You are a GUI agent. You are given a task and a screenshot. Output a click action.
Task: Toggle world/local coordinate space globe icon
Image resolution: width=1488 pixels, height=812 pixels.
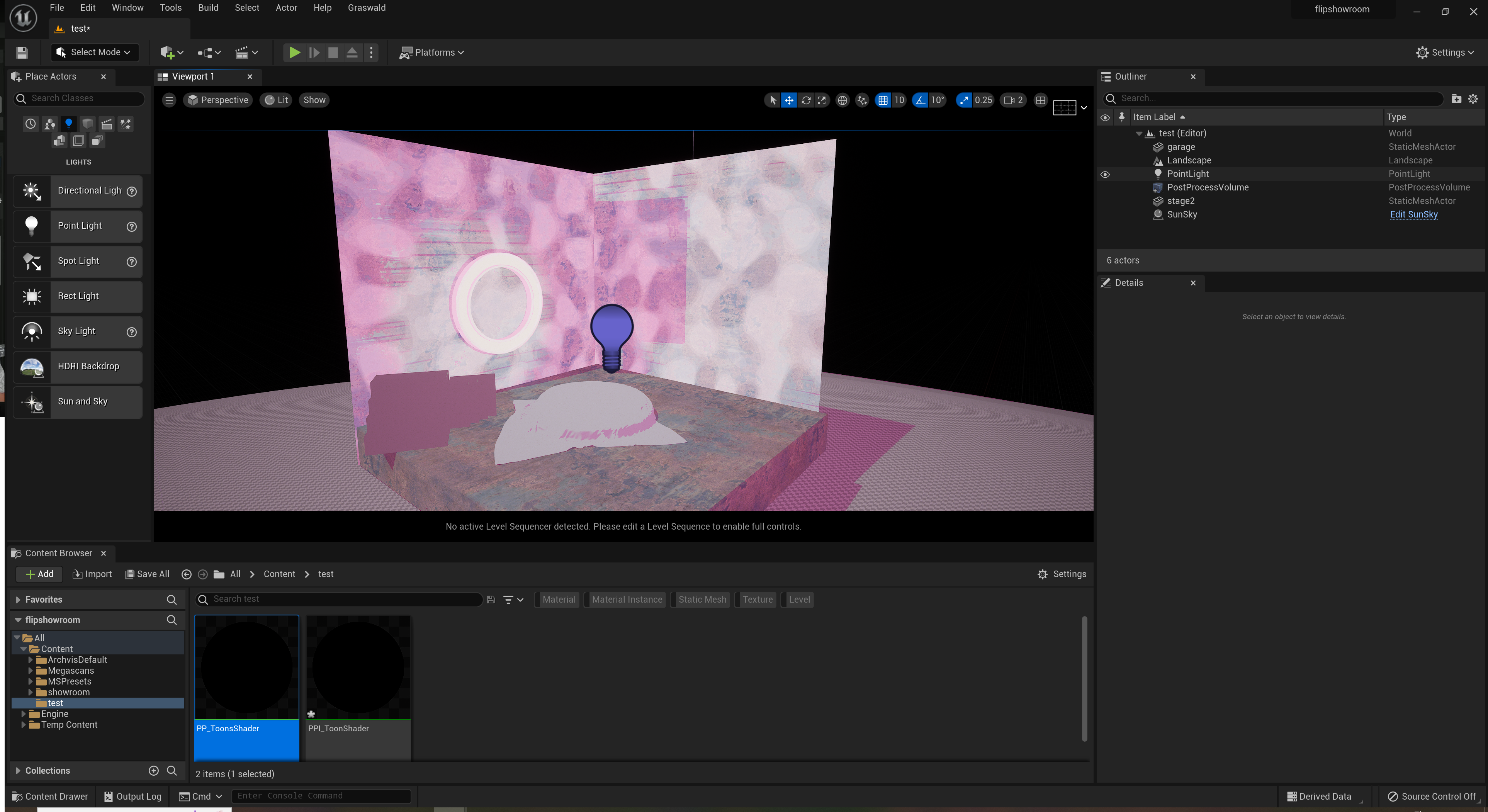(842, 100)
